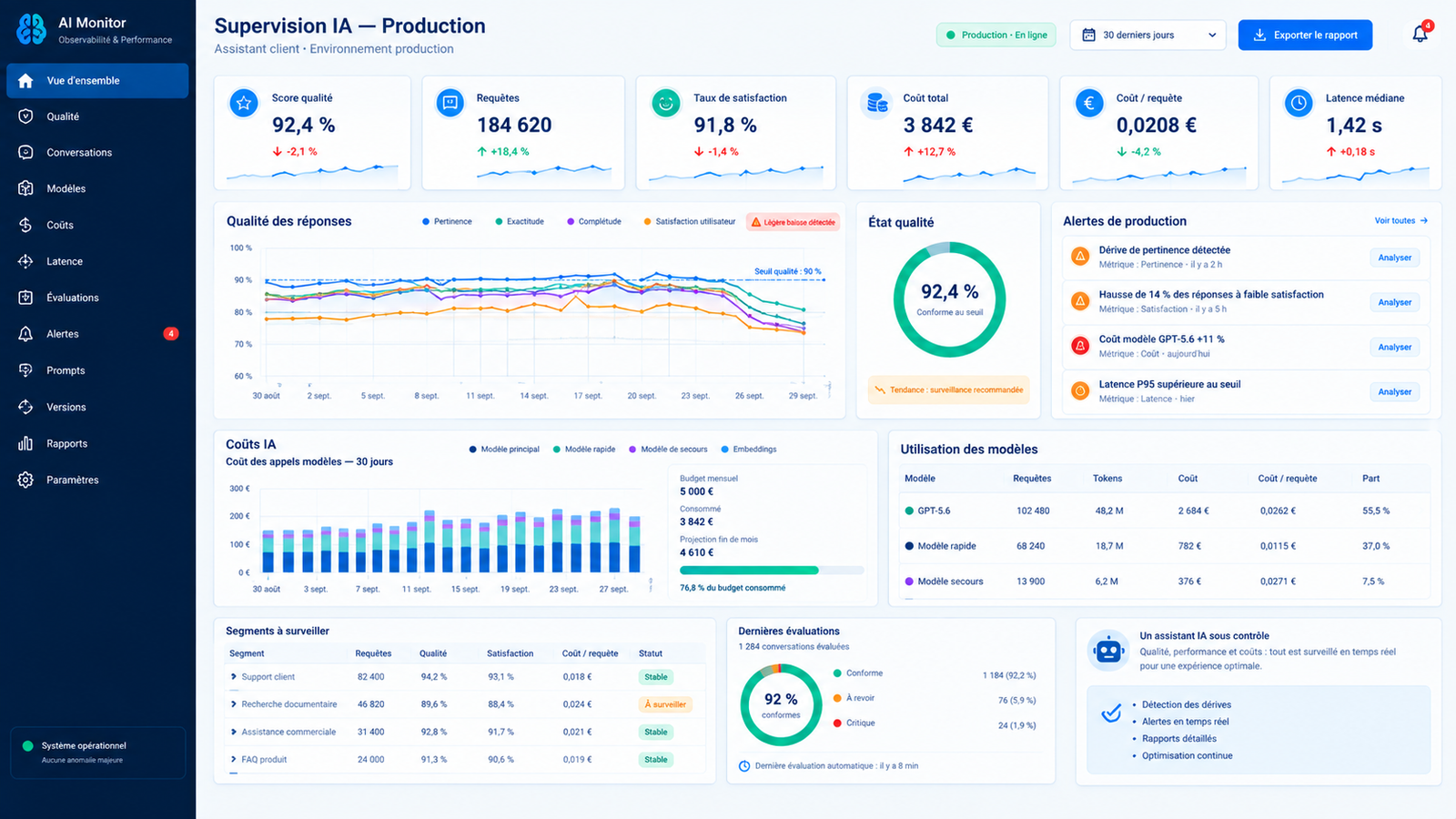This screenshot has height=819, width=1456.
Task: Expand the Support client segment row
Action: click(x=234, y=677)
